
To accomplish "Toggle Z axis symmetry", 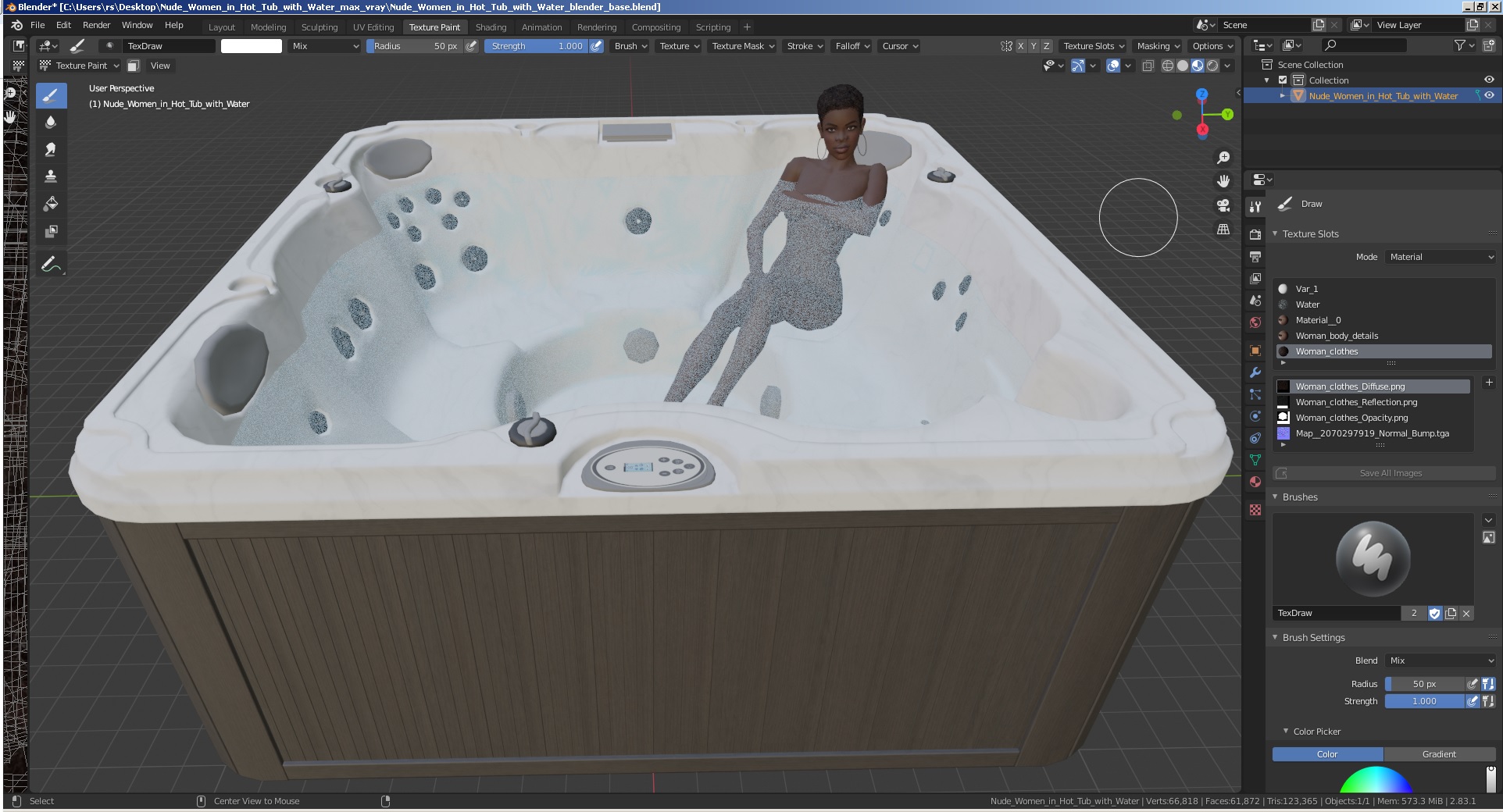I will 1047,46.
